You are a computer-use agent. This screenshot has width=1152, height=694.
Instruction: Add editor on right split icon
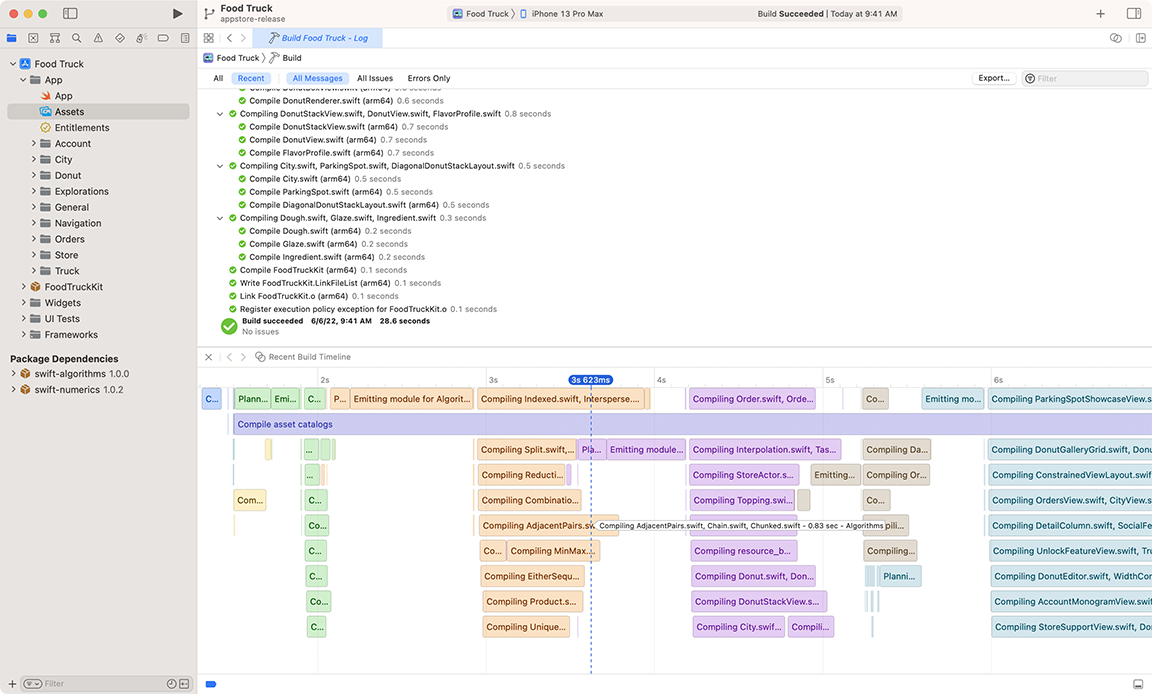pyautogui.click(x=1140, y=38)
